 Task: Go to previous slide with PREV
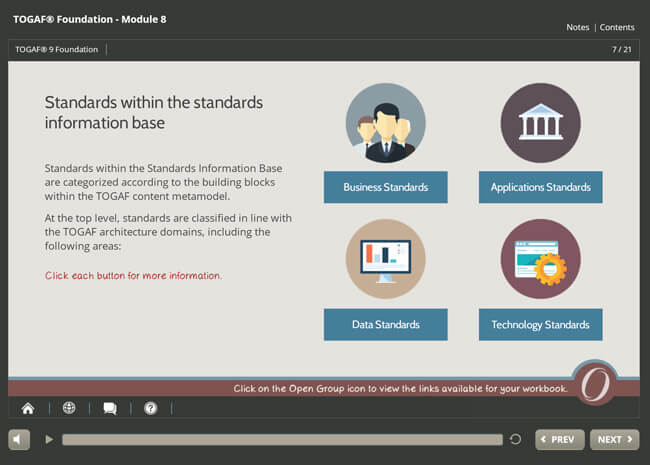(x=560, y=439)
